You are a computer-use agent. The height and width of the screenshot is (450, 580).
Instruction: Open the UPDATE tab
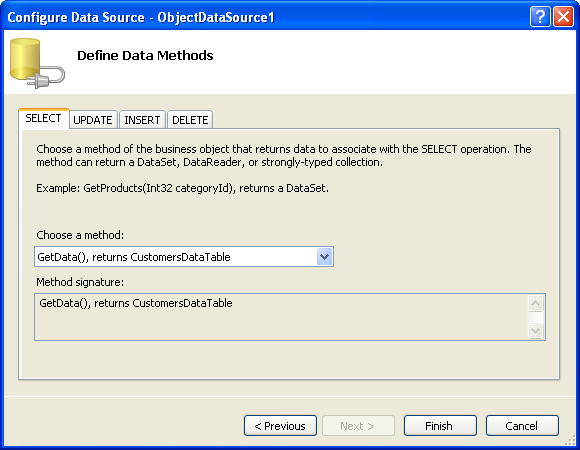pos(93,120)
